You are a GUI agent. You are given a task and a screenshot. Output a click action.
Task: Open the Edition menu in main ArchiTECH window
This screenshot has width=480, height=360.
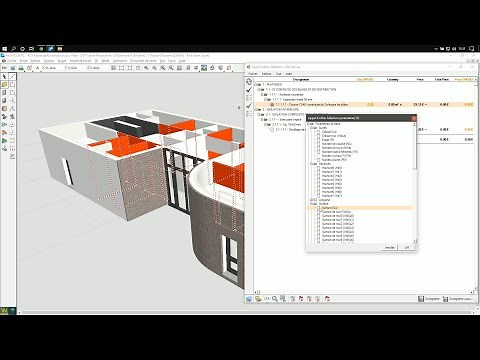coord(35,61)
